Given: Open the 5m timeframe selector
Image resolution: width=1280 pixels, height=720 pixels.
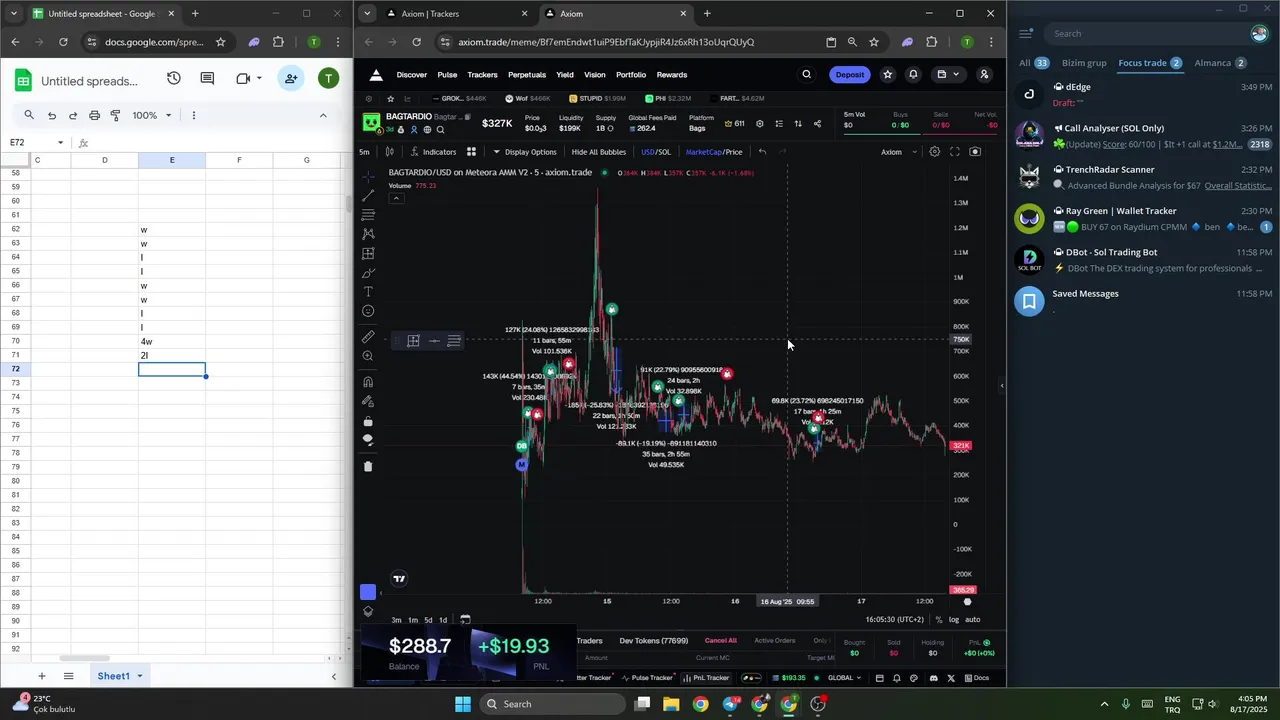Looking at the screenshot, I should [x=364, y=152].
